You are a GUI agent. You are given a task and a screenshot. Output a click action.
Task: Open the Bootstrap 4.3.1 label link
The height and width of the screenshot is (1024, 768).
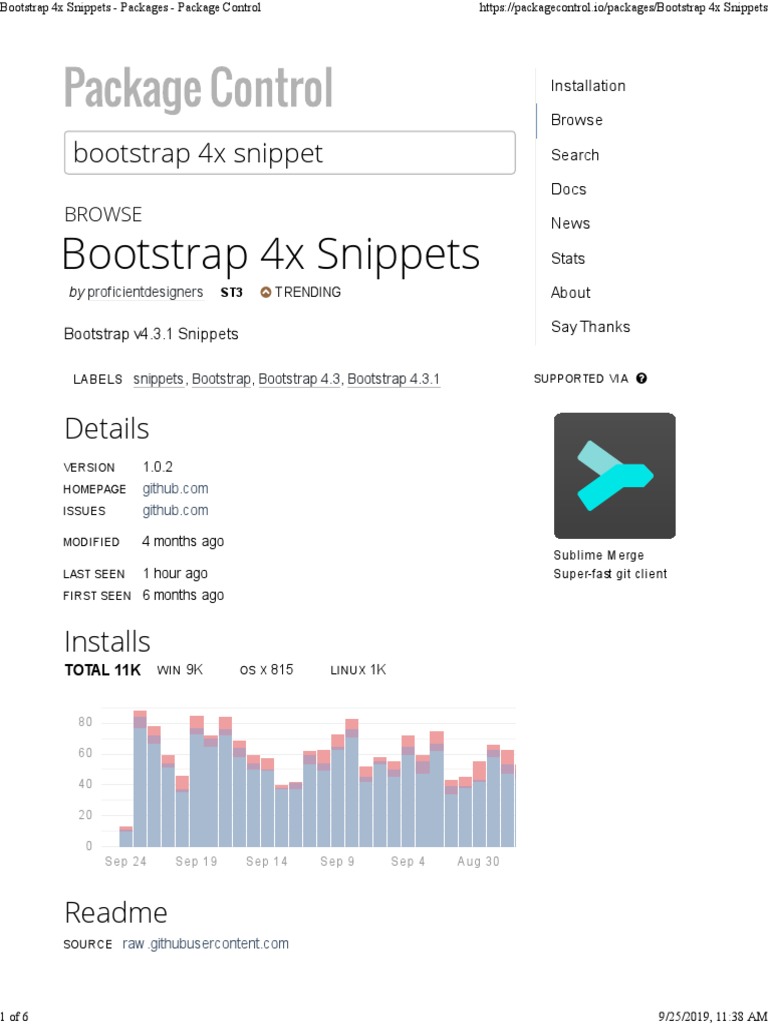coord(394,380)
